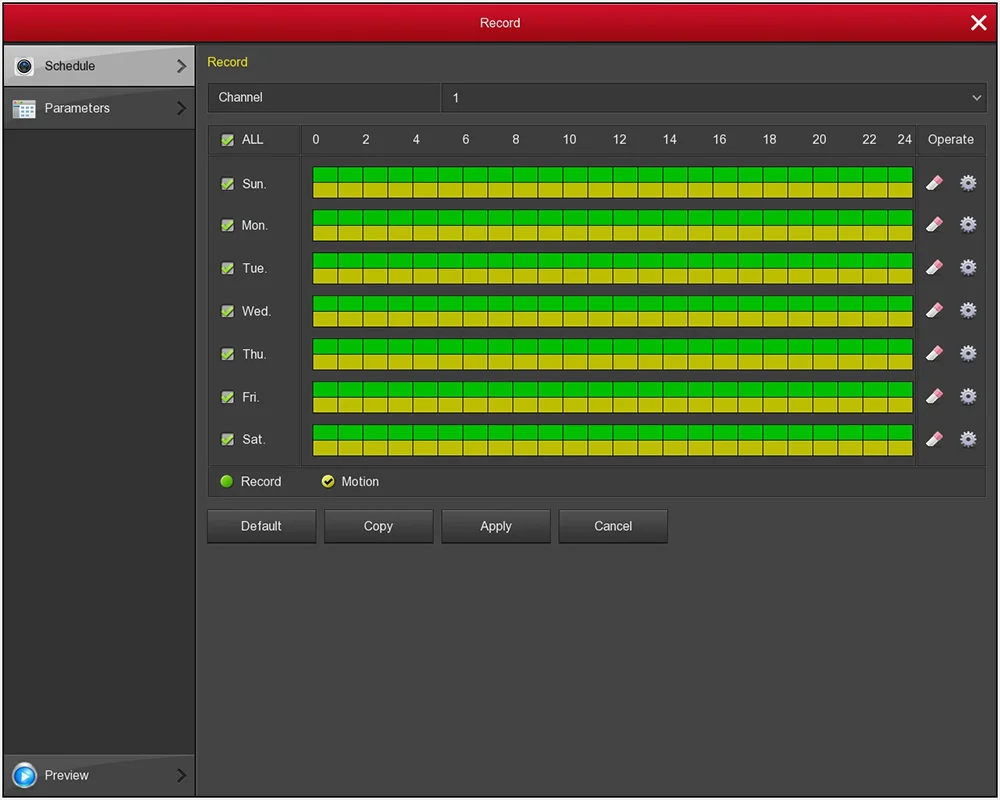Expand the Schedule menu chevron
Image resolution: width=1000 pixels, height=800 pixels.
coord(181,66)
